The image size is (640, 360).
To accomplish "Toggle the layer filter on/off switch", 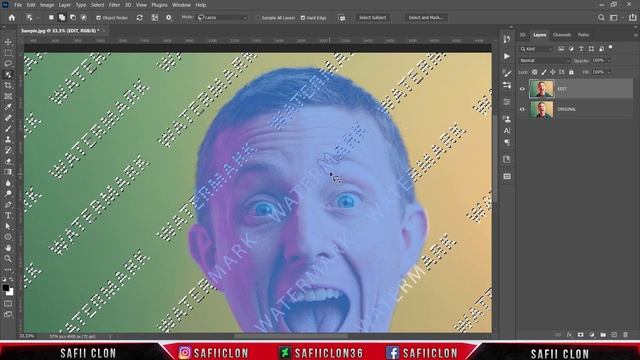I will point(611,48).
